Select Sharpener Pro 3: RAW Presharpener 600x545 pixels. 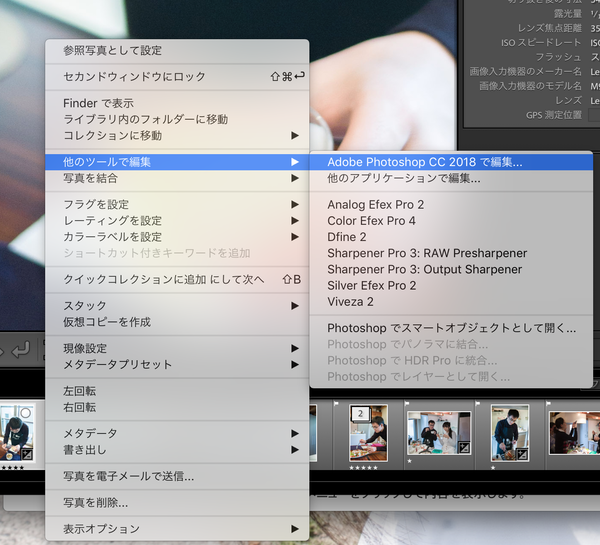[x=451, y=253]
